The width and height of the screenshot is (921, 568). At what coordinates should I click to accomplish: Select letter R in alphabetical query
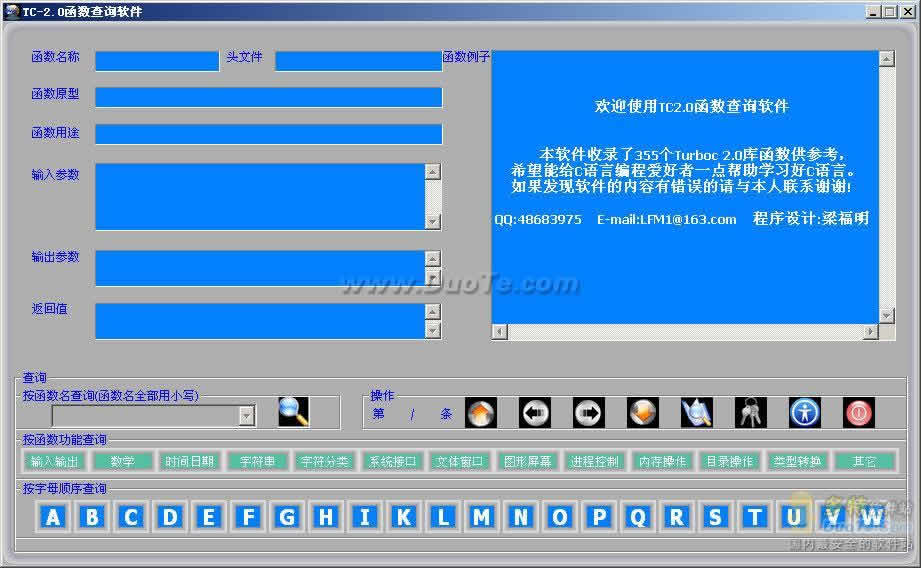click(x=677, y=517)
